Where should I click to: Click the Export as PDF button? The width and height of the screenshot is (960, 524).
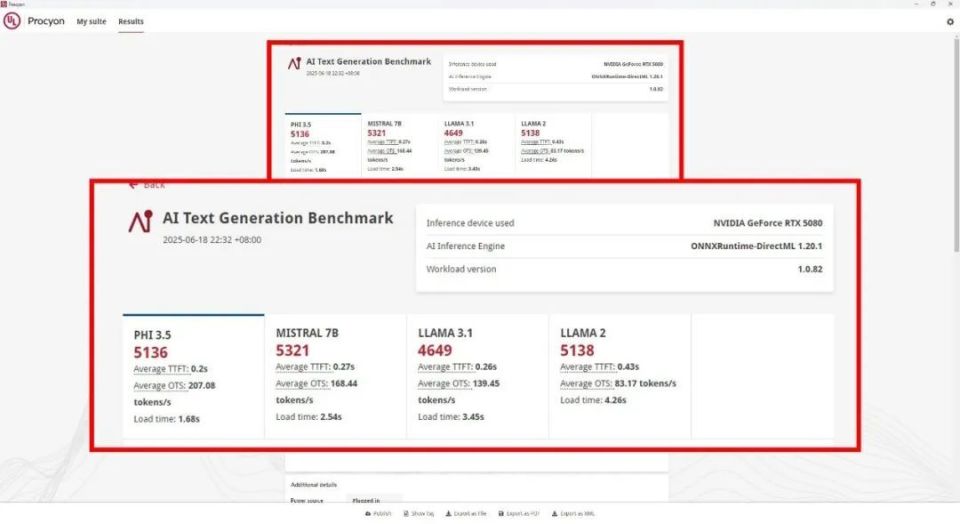(519, 514)
